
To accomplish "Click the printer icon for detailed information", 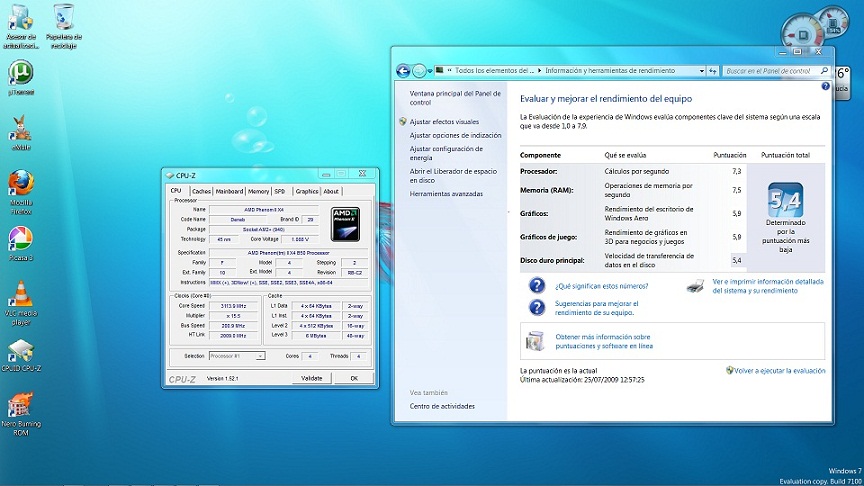I will pyautogui.click(x=696, y=287).
